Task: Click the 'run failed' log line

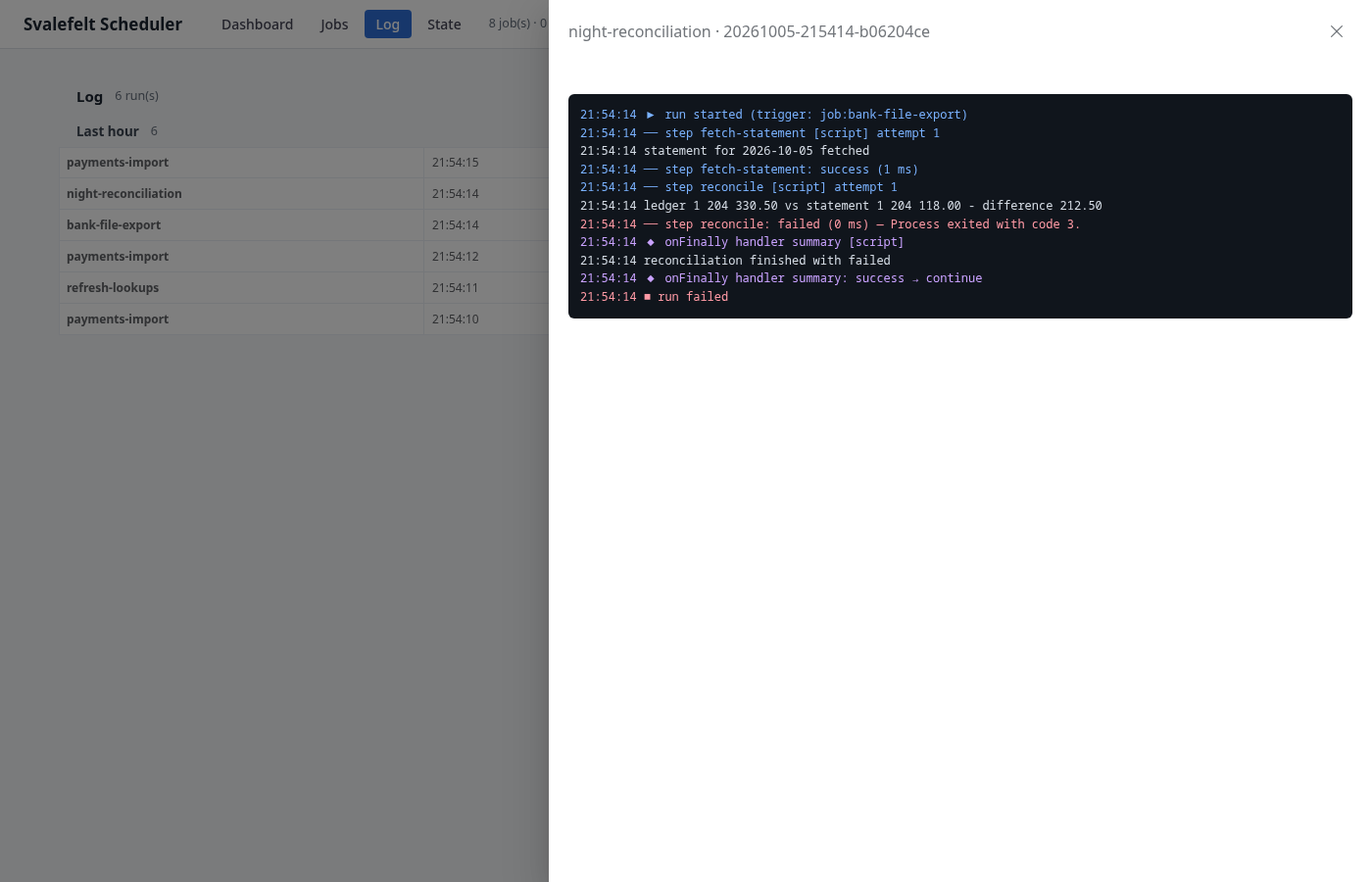Action: 654,297
